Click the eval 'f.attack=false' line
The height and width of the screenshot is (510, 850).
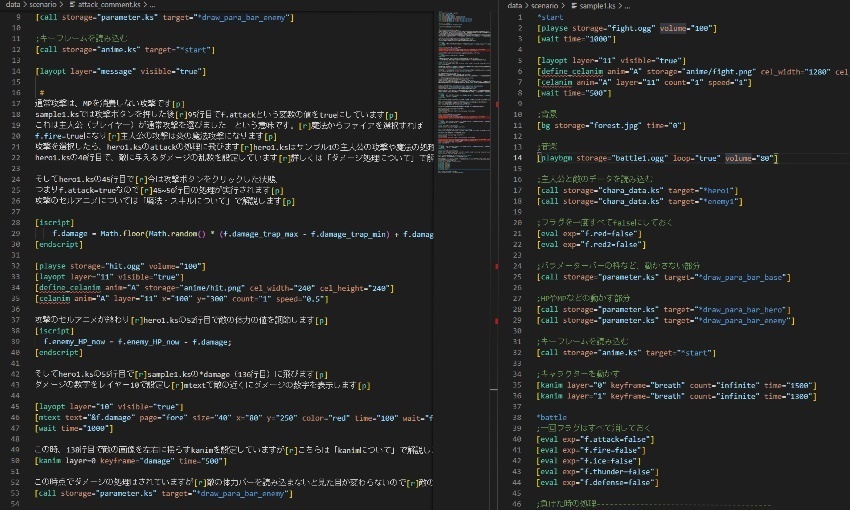596,439
